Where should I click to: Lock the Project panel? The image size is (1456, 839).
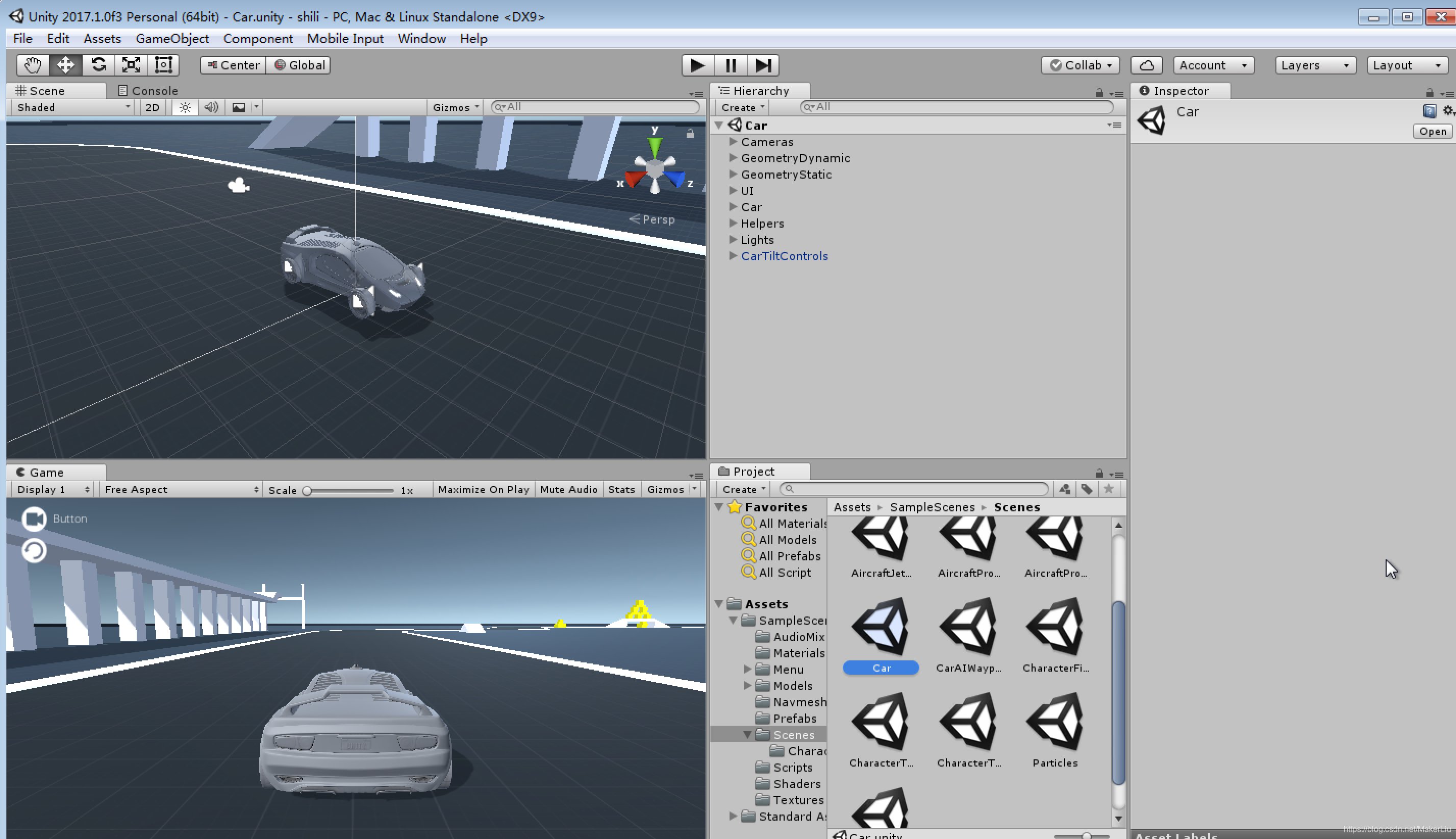[1099, 474]
